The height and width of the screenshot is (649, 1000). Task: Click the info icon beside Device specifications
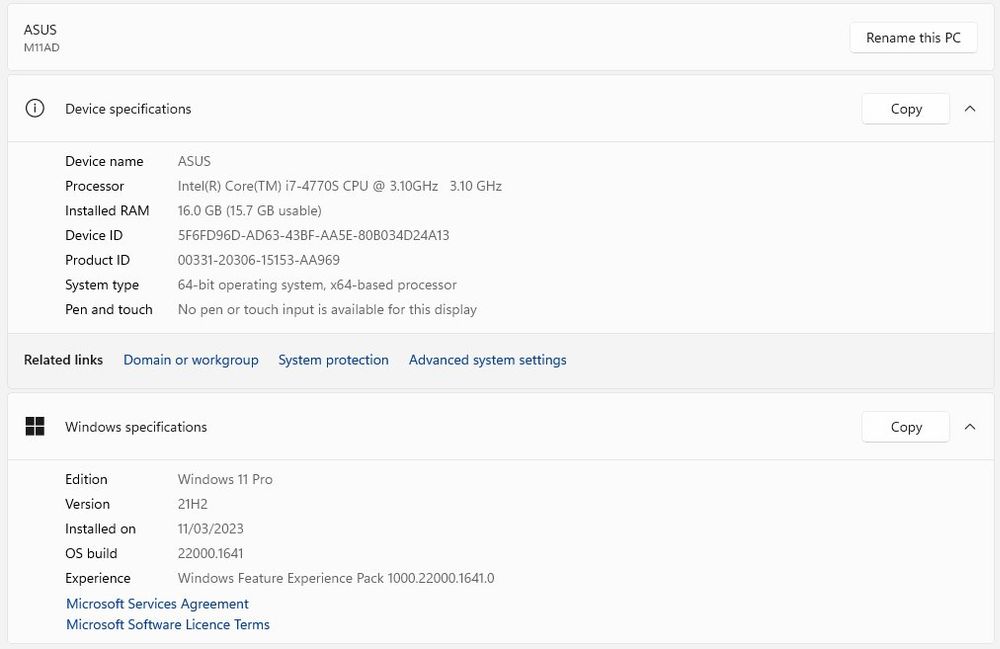[x=35, y=108]
